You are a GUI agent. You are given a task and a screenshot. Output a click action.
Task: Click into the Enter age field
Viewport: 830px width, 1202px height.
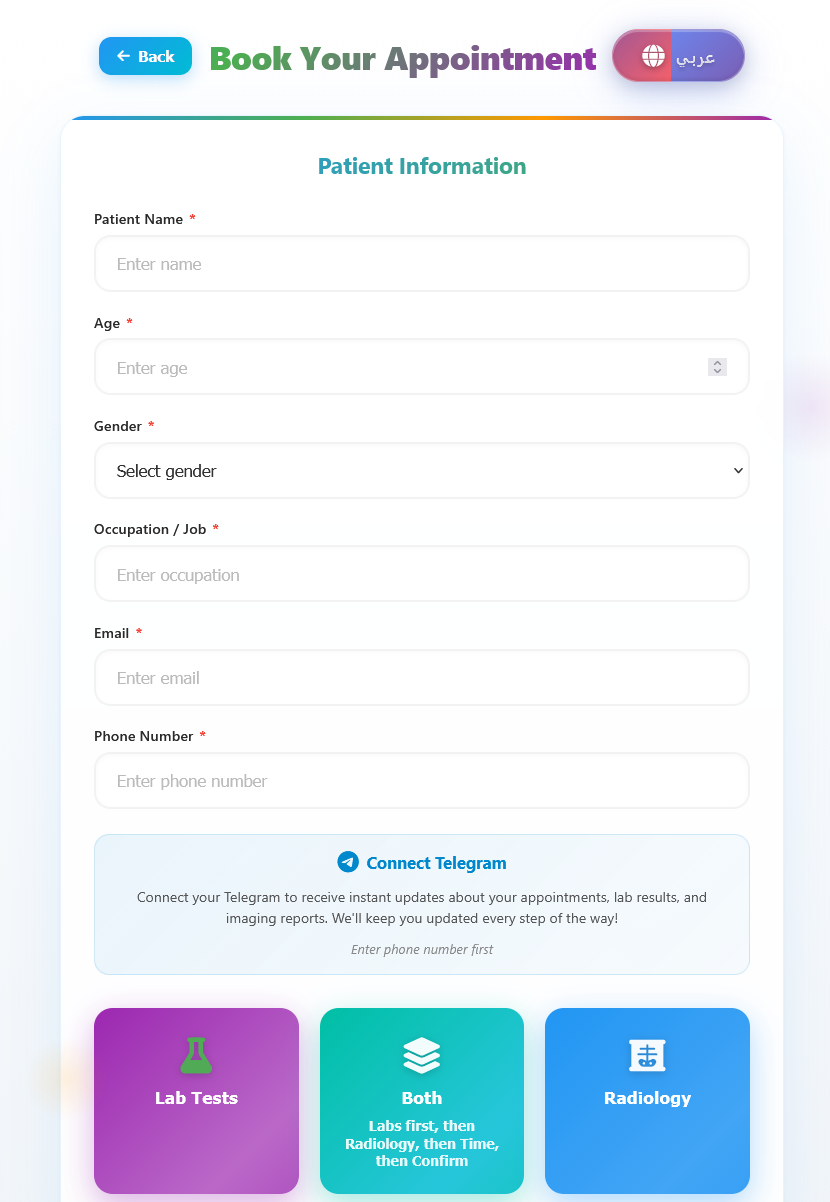point(400,368)
